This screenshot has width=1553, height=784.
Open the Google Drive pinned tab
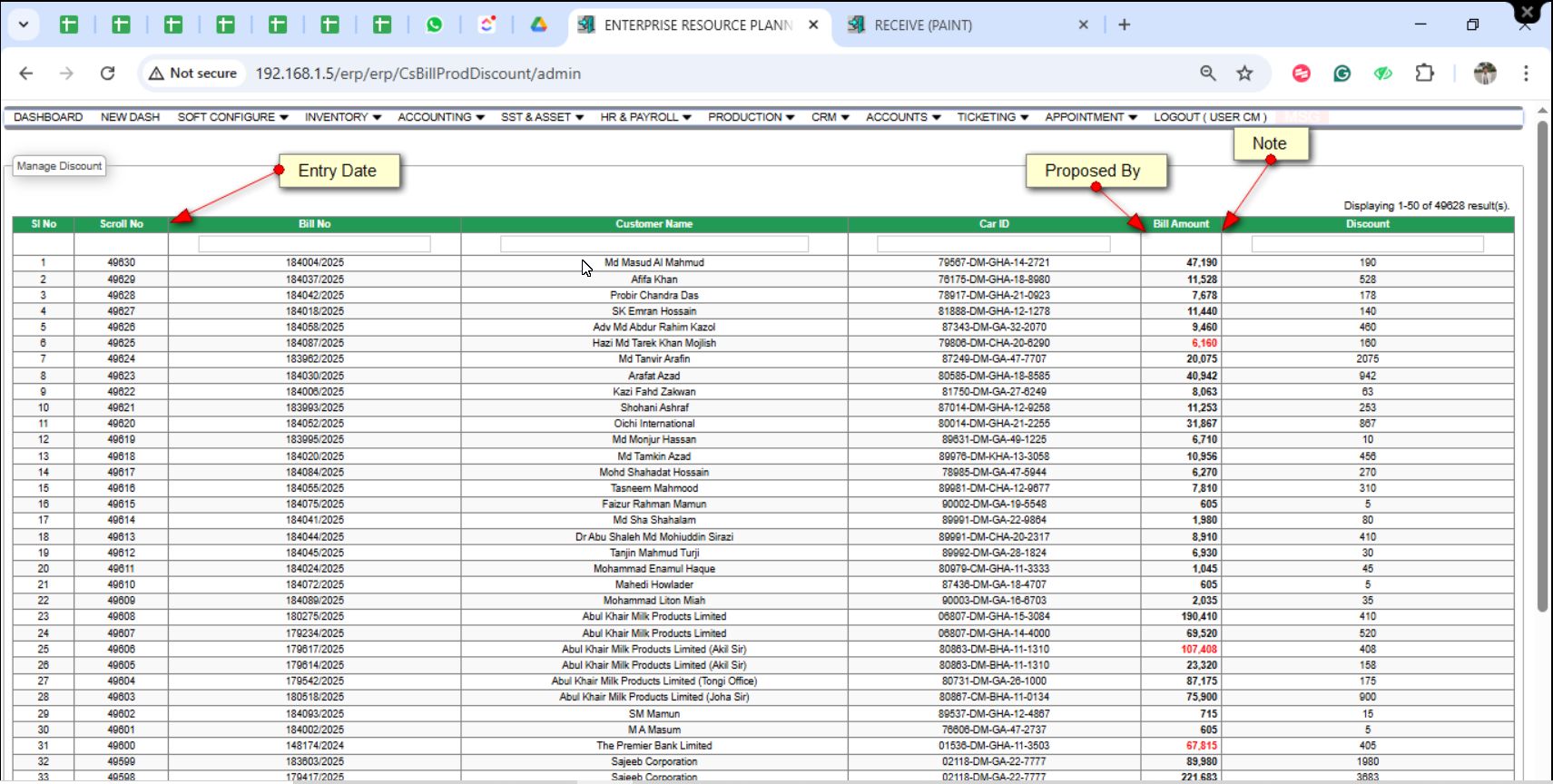tap(538, 25)
